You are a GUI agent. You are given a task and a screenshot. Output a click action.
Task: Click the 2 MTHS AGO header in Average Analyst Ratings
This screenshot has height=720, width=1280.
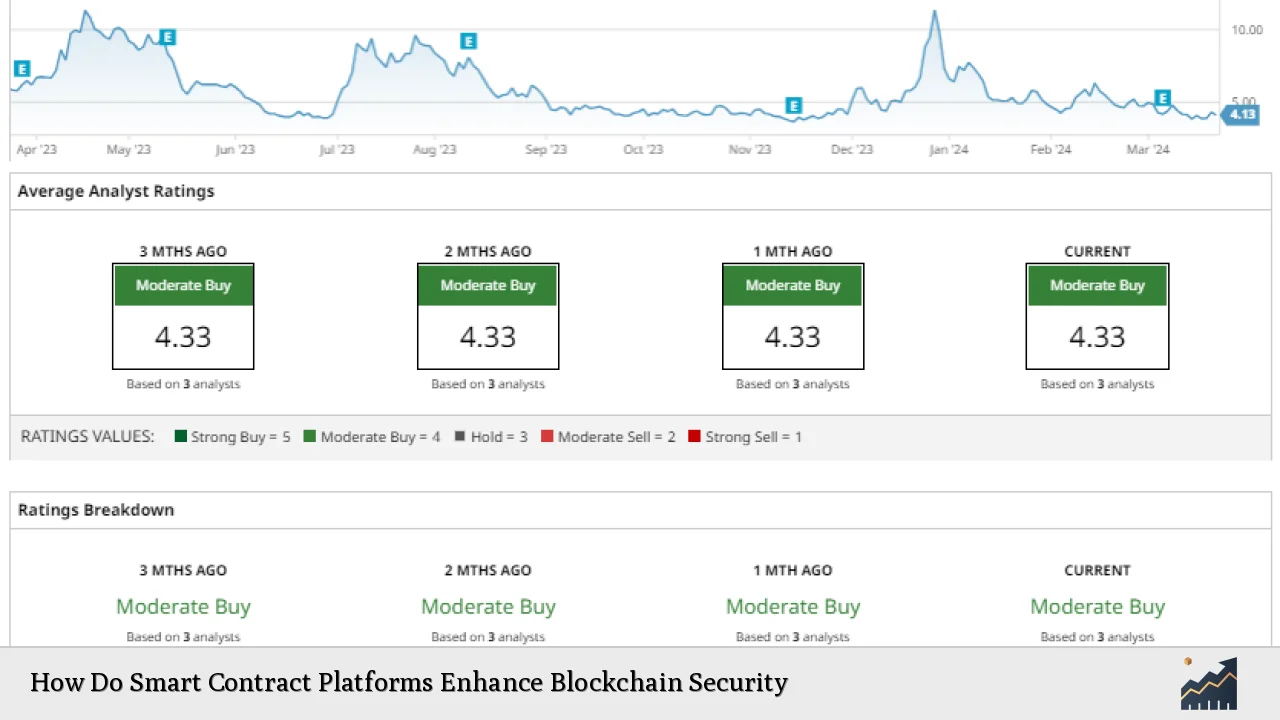point(488,251)
